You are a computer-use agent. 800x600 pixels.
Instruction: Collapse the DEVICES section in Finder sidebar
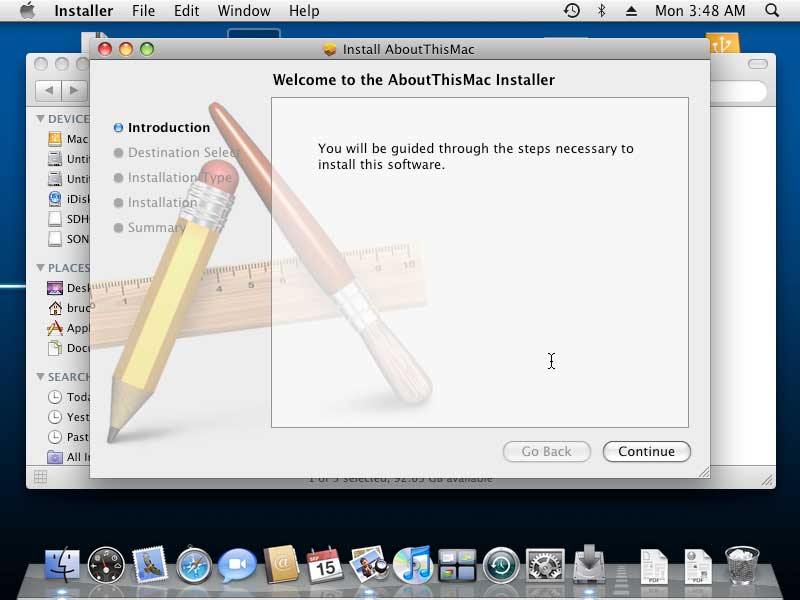(40, 118)
